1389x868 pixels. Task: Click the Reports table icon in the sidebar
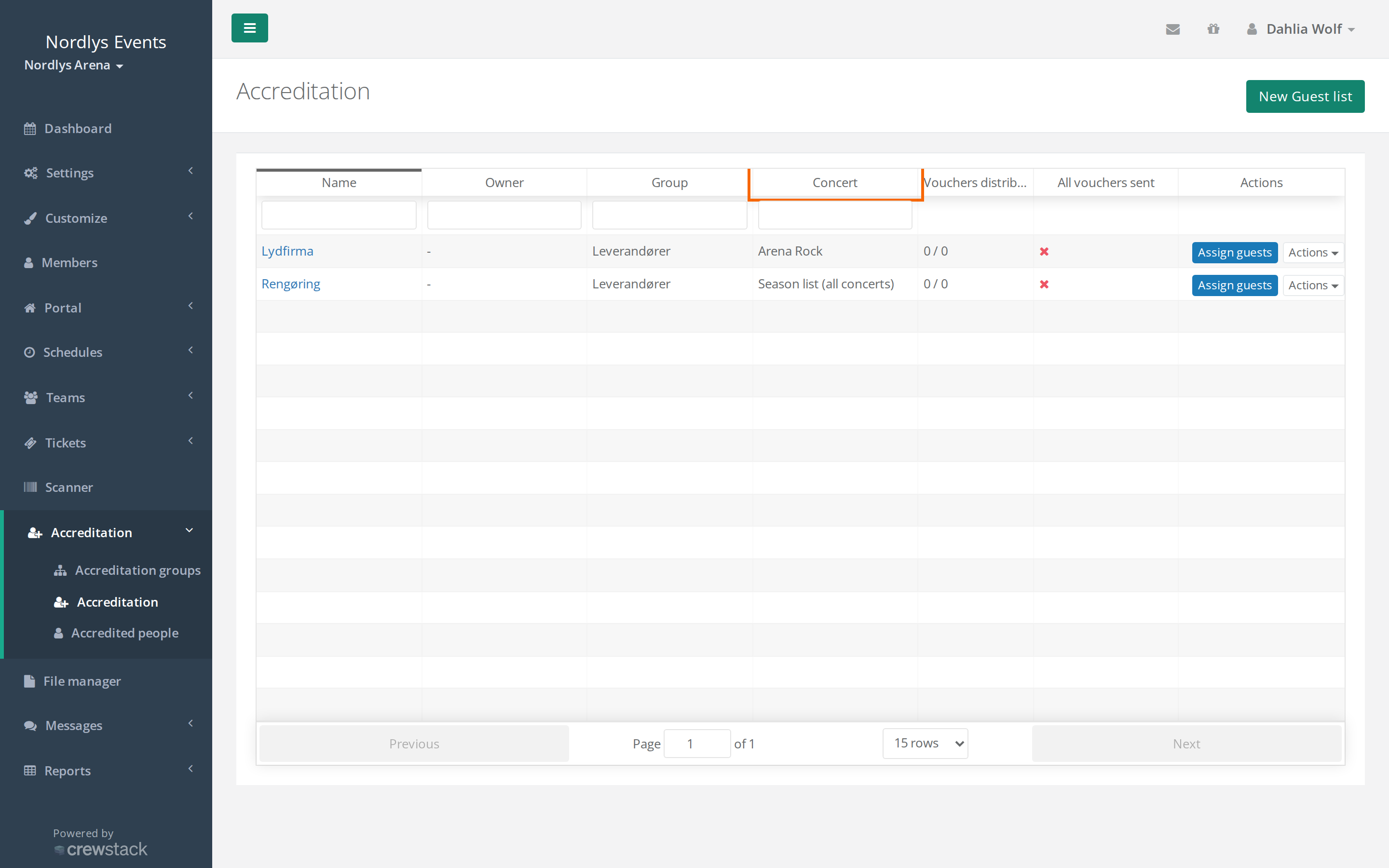(30, 771)
